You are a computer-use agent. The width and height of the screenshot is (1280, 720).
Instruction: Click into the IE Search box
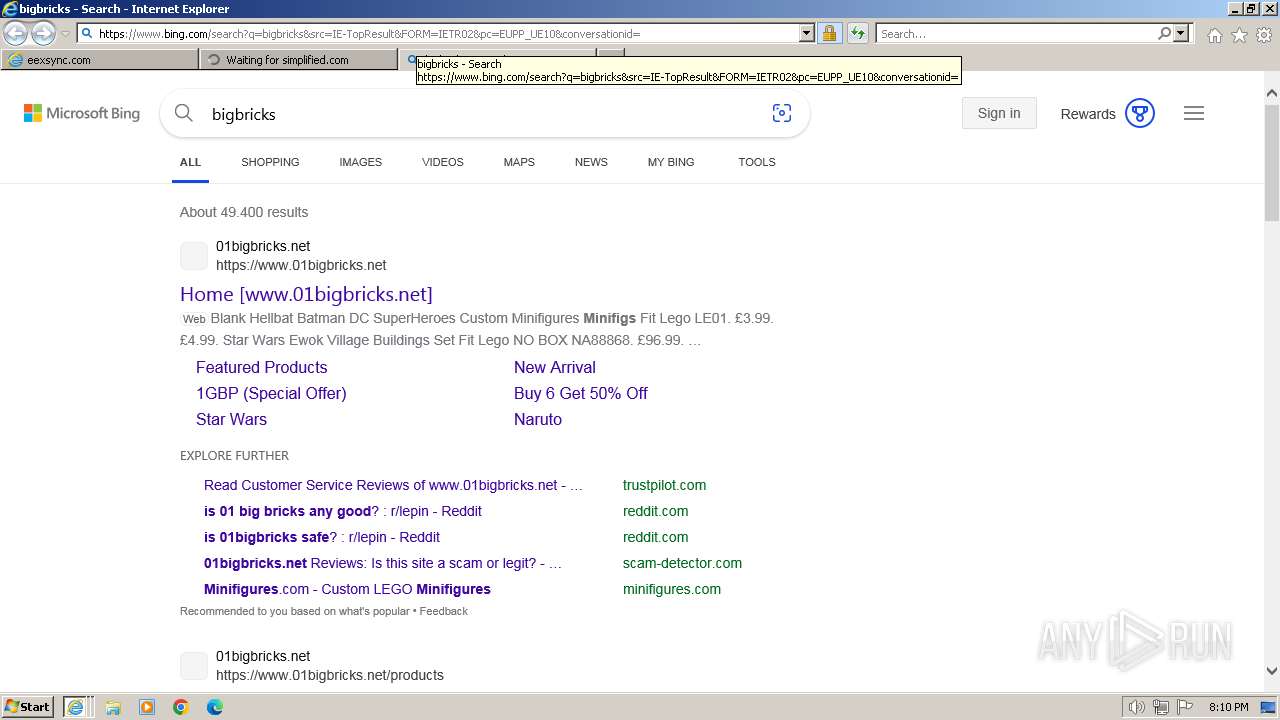[x=1015, y=33]
